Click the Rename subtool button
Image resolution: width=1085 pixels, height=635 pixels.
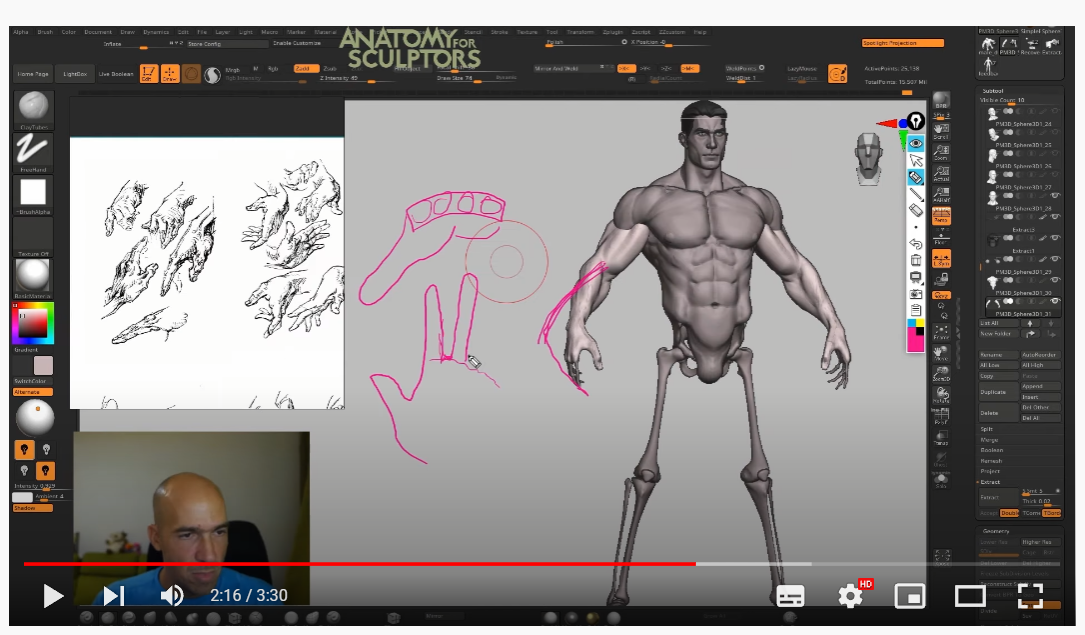998,355
